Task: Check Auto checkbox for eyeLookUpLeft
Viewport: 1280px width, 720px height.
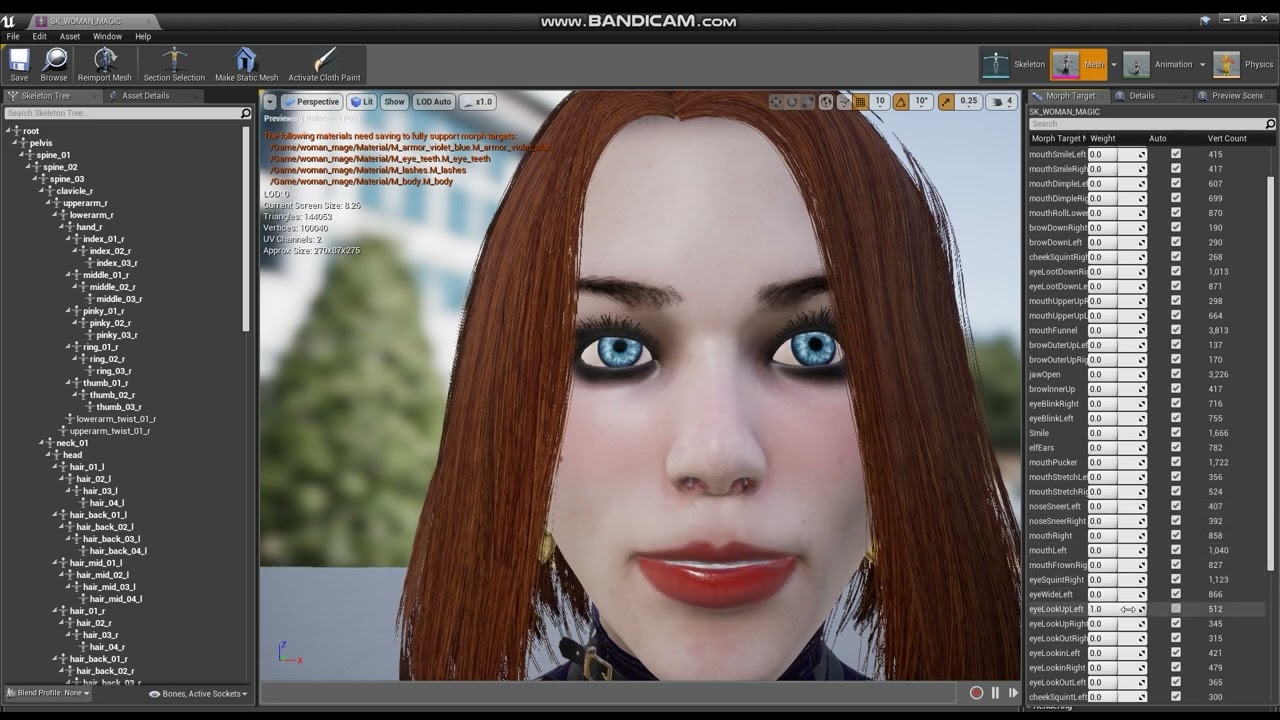Action: coord(1176,608)
